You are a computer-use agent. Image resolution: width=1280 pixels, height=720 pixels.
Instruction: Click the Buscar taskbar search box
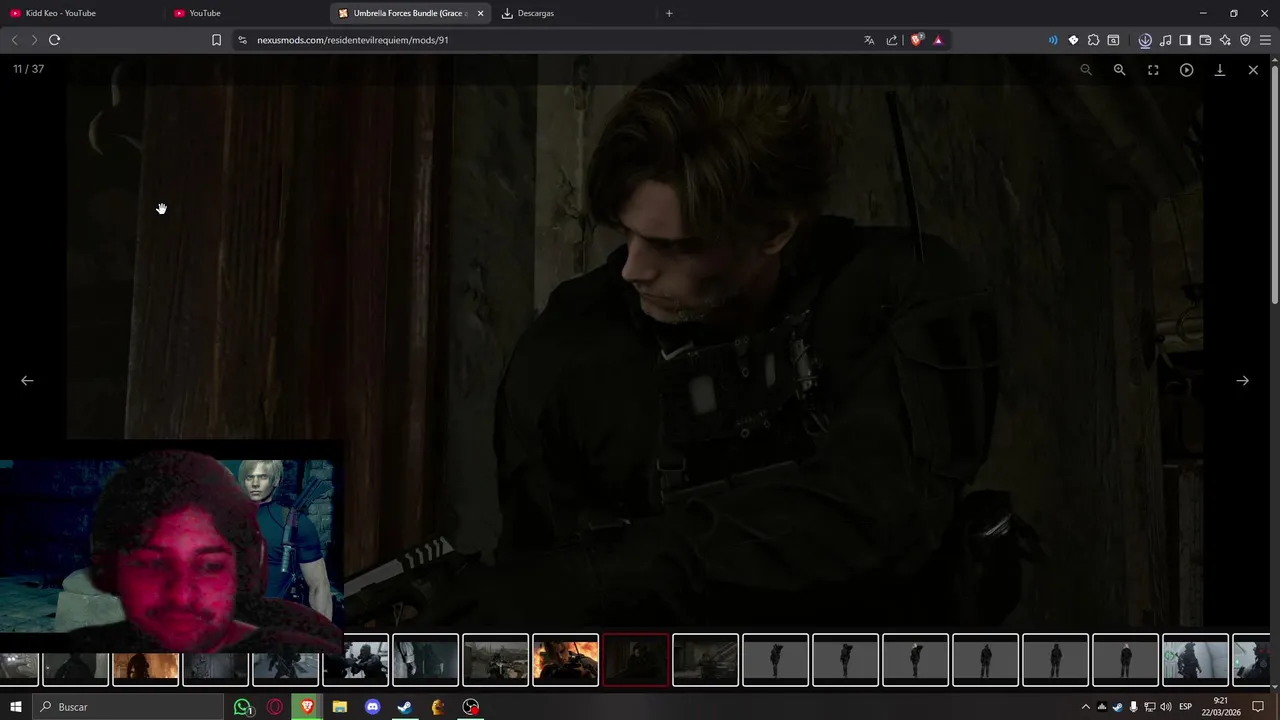(x=128, y=707)
